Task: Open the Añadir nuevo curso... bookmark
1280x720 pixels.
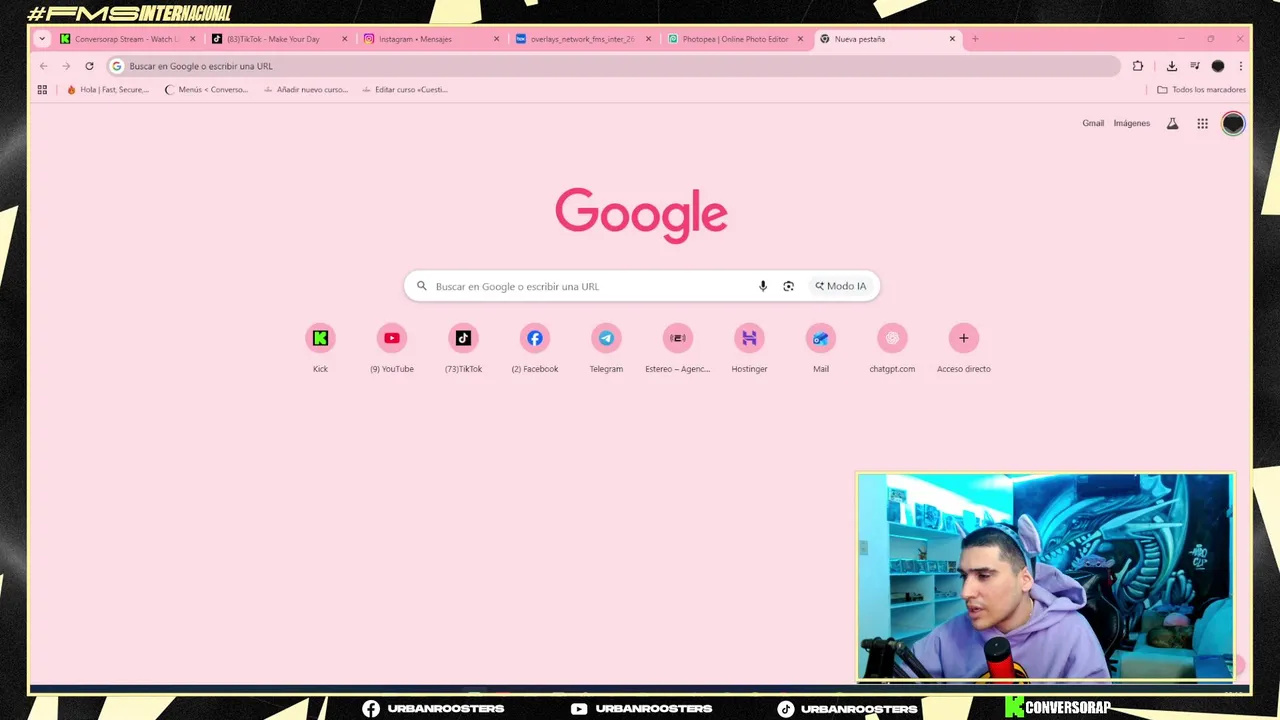Action: (x=305, y=89)
